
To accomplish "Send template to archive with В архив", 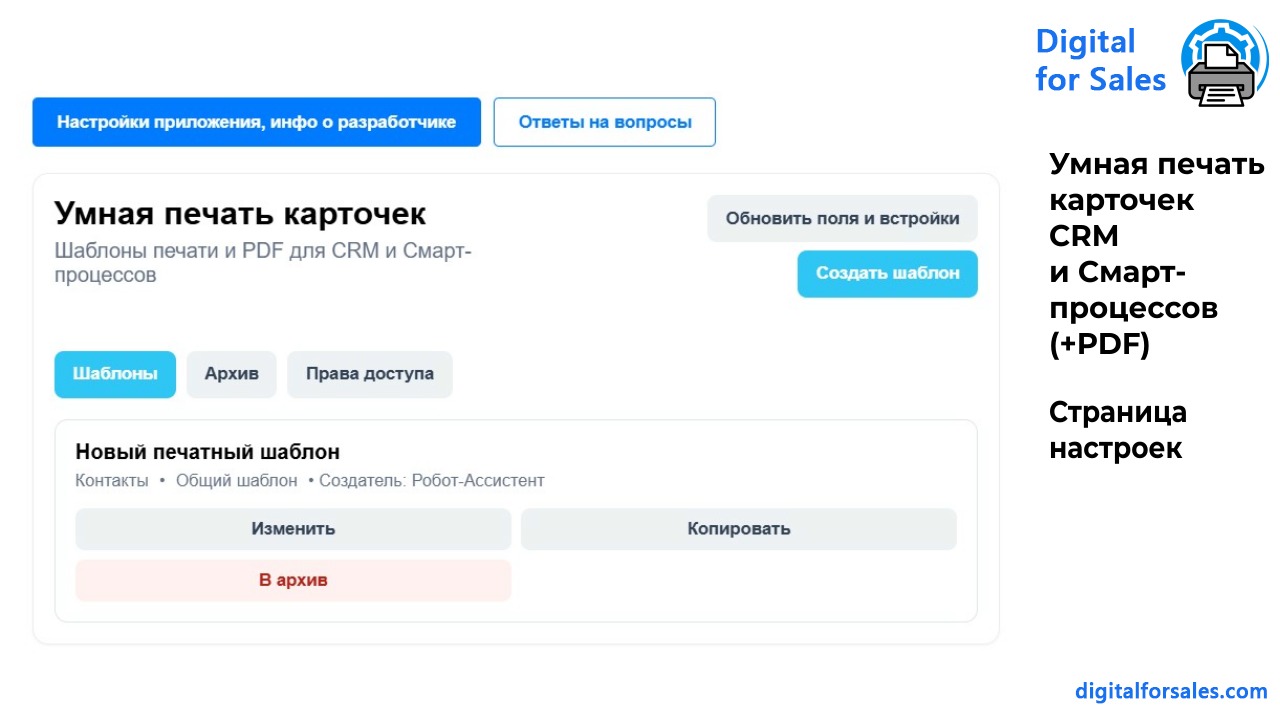I will 293,580.
